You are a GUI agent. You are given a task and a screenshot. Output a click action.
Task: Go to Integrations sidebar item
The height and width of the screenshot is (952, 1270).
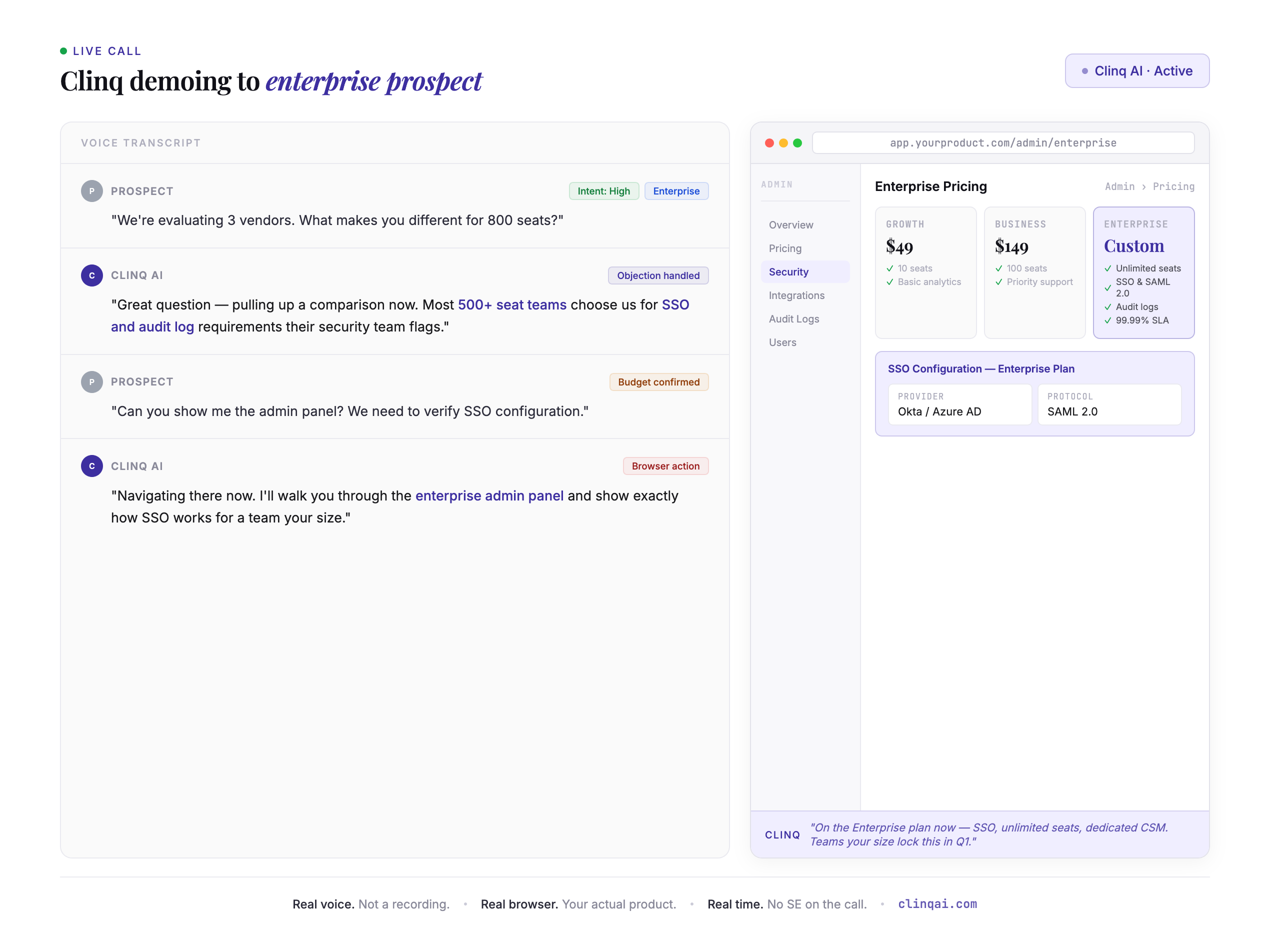pos(796,295)
